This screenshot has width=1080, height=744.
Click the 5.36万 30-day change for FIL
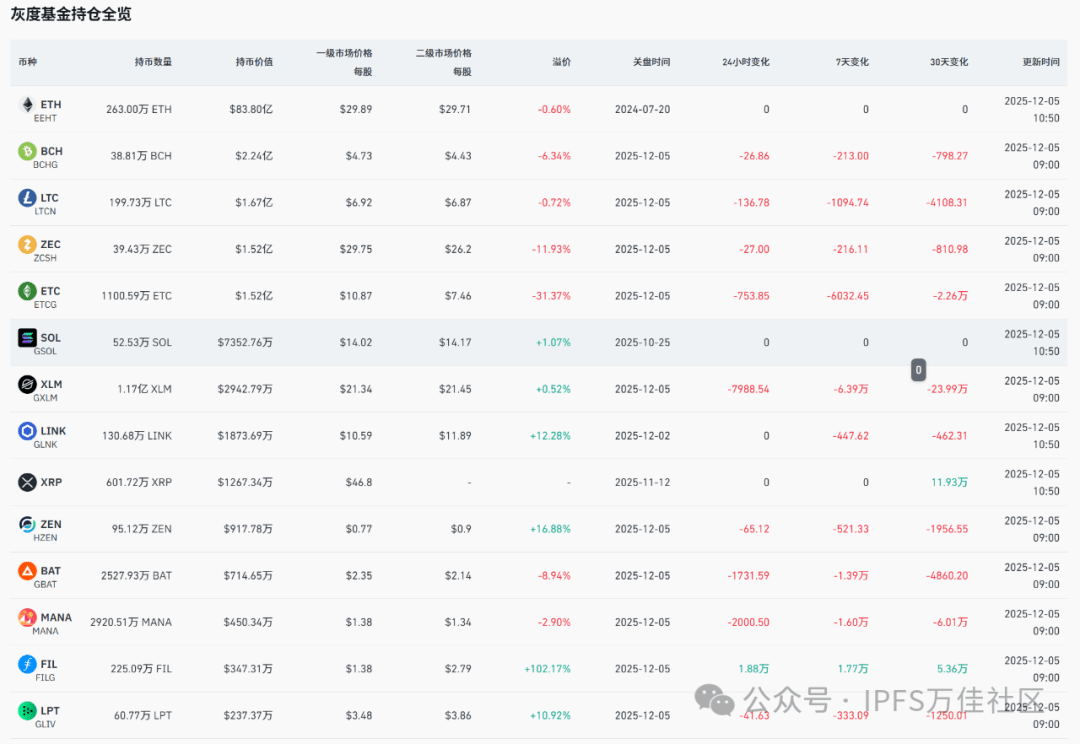click(952, 669)
